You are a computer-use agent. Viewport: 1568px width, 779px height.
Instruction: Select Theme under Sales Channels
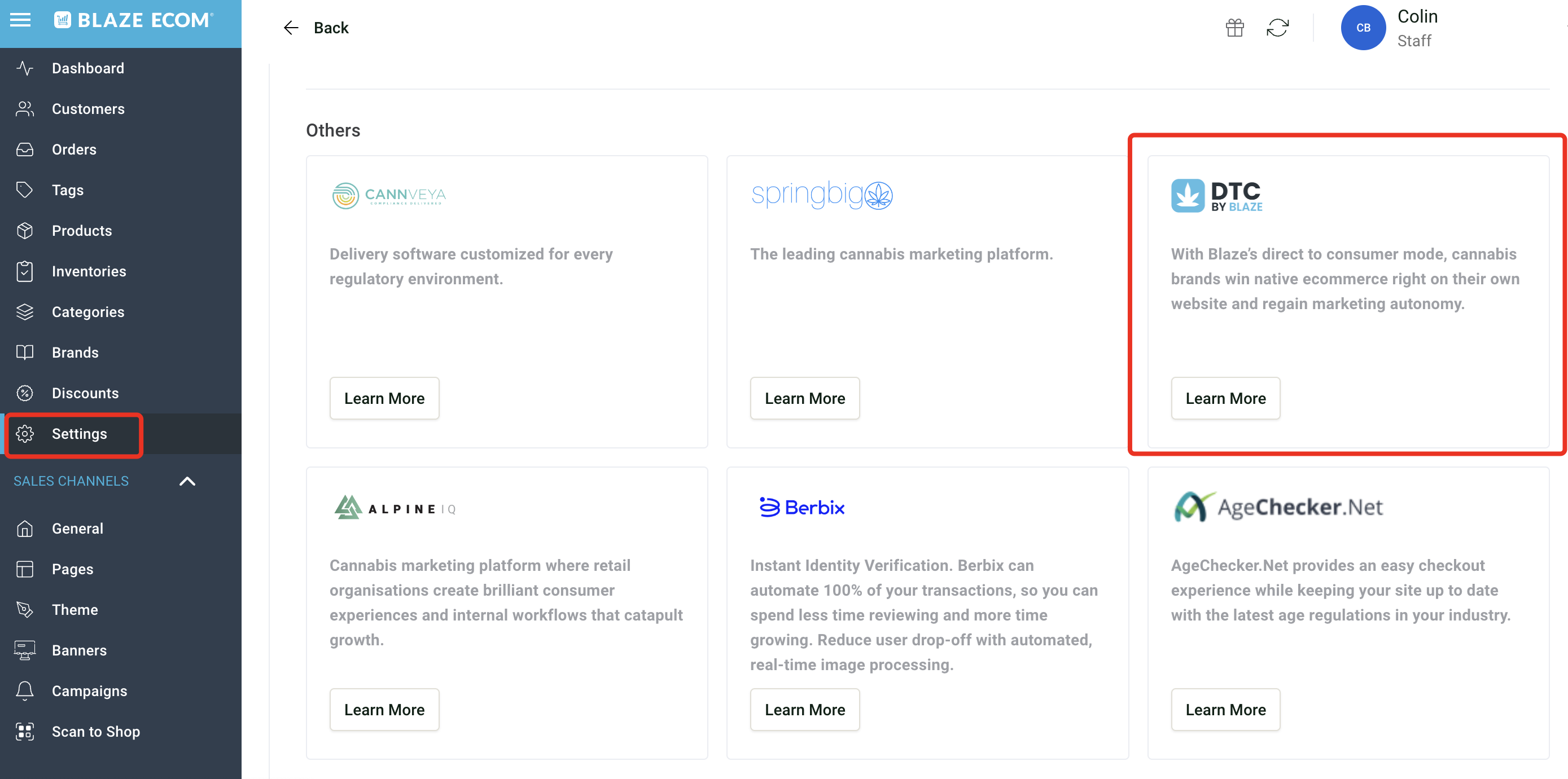[x=121, y=609]
